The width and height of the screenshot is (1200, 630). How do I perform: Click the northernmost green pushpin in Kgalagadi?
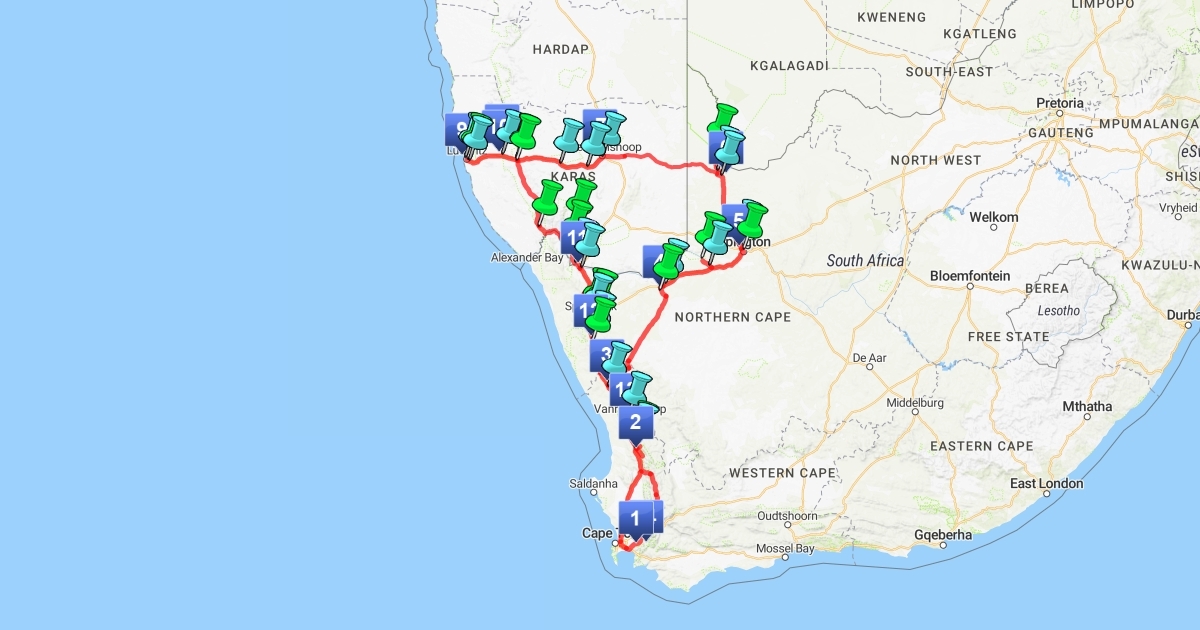[722, 119]
